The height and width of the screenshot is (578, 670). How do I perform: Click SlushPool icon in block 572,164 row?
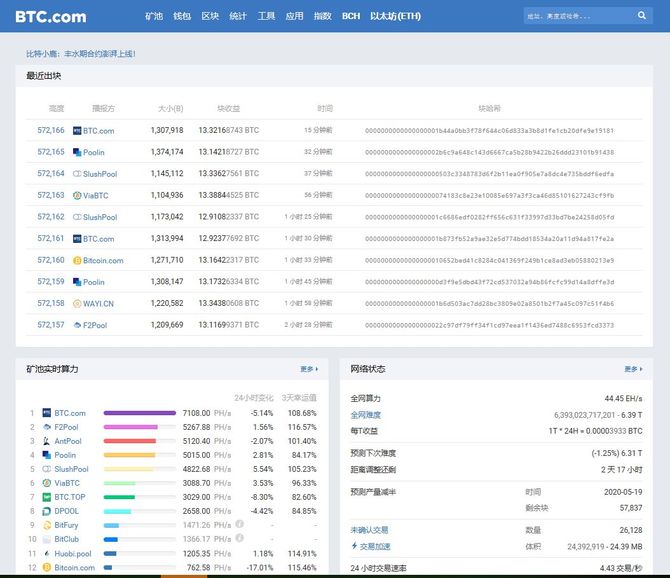tap(77, 174)
